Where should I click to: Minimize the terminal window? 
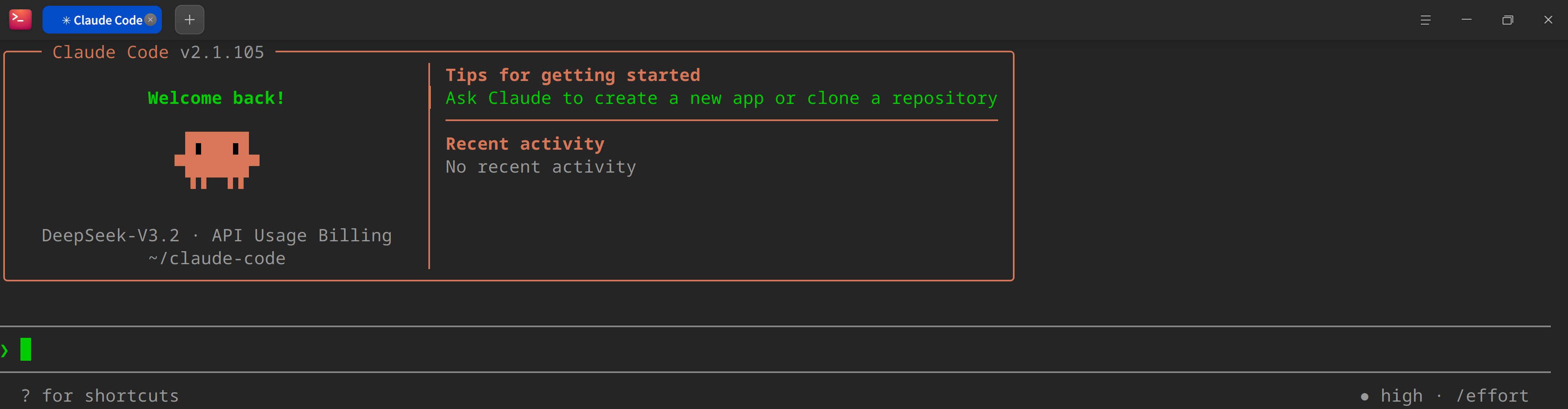point(1466,20)
